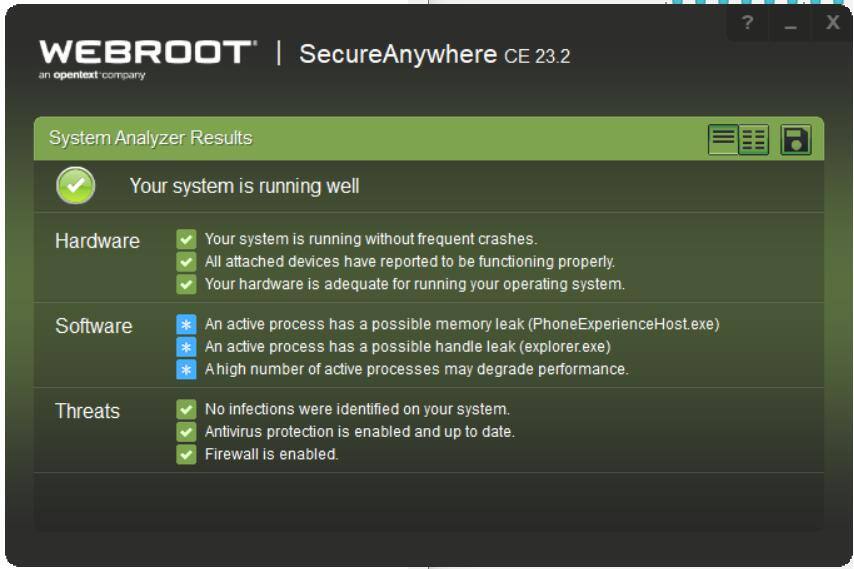Select the Hardware section label

point(97,241)
